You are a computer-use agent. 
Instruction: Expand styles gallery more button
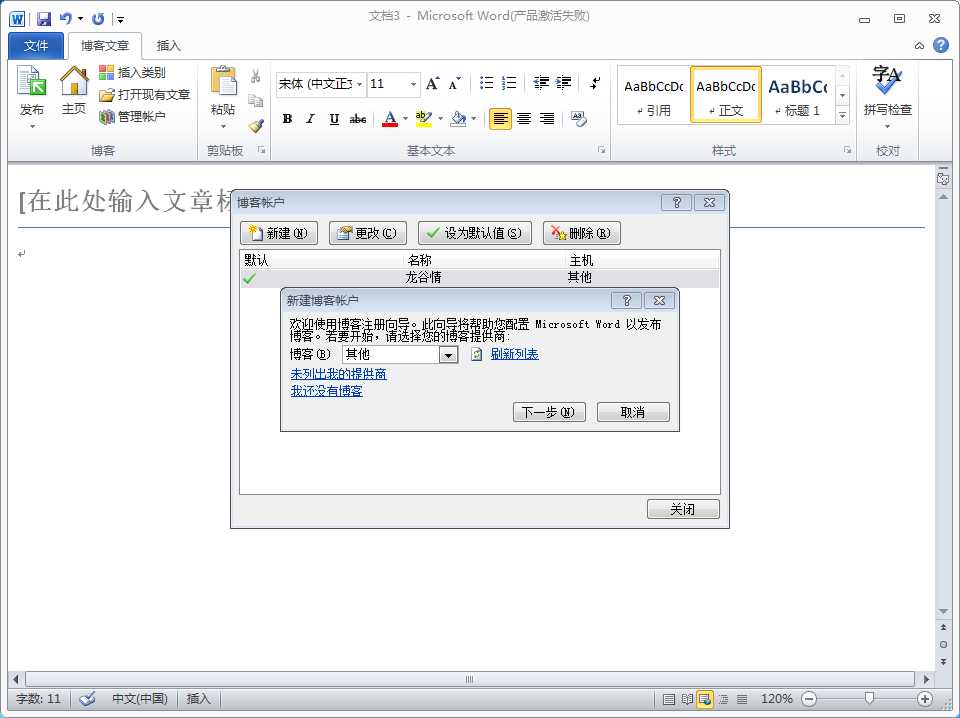[843, 115]
